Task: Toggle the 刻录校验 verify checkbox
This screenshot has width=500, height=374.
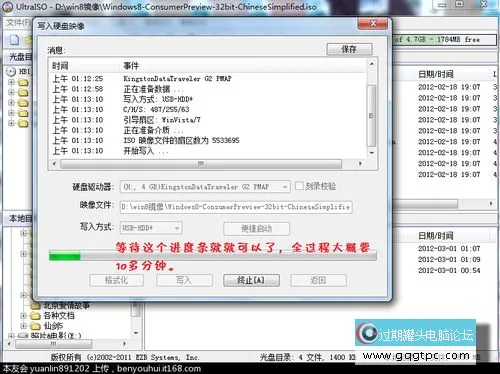Action: (299, 186)
